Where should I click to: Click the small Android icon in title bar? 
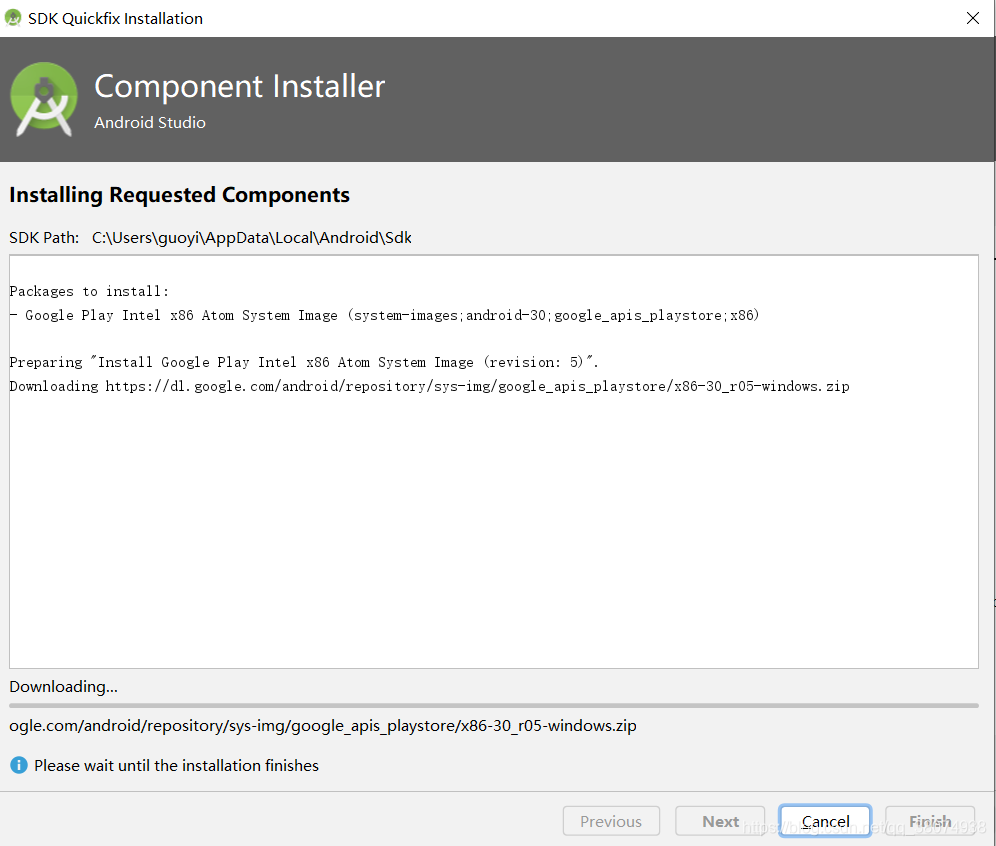(x=13, y=18)
